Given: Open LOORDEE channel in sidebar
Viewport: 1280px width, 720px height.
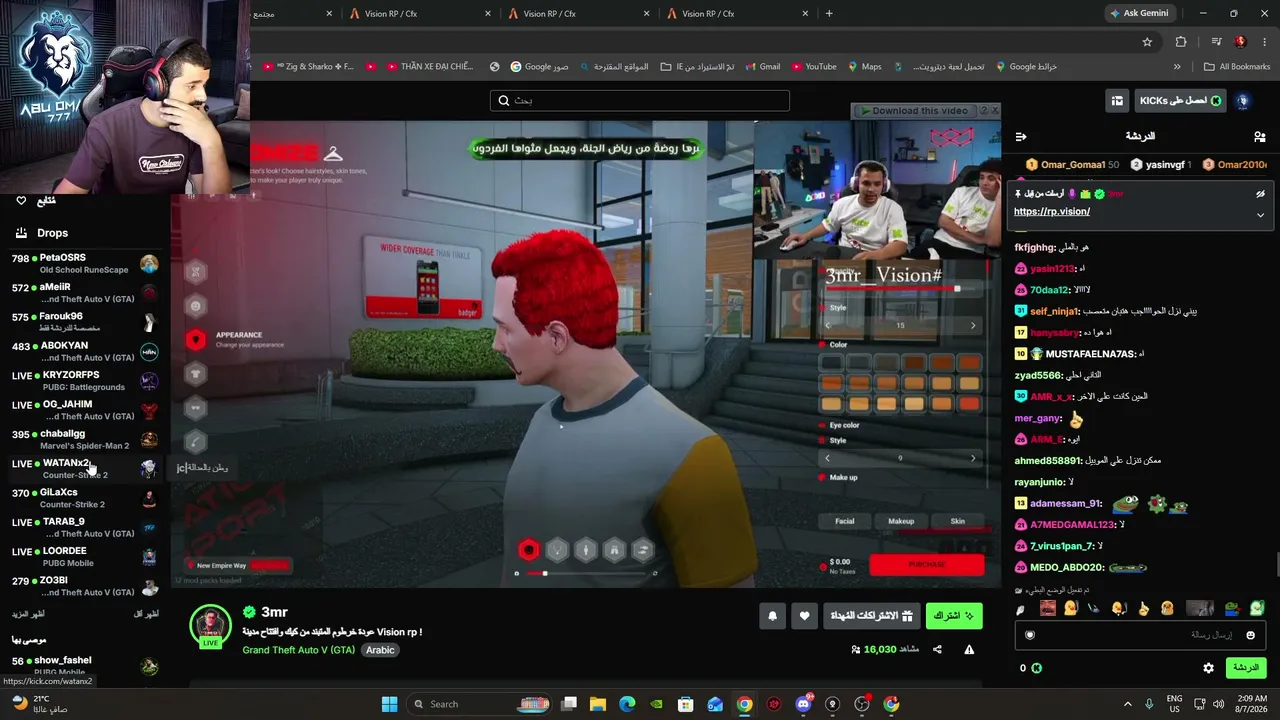Looking at the screenshot, I should coord(85,557).
